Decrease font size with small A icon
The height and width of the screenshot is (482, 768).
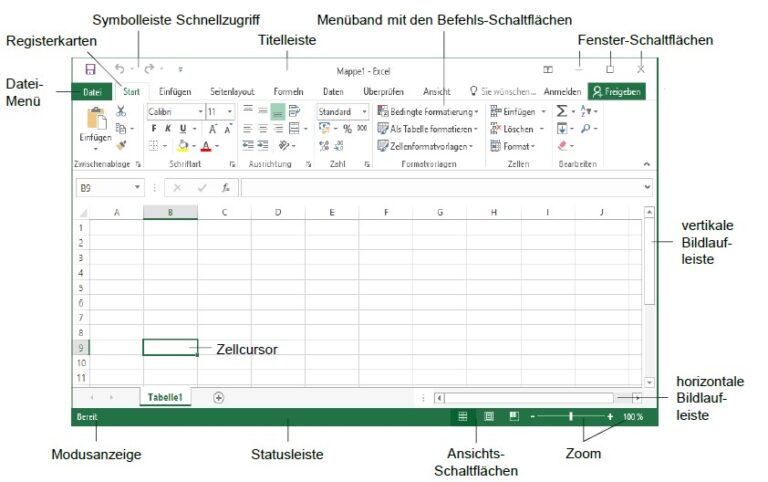point(228,129)
